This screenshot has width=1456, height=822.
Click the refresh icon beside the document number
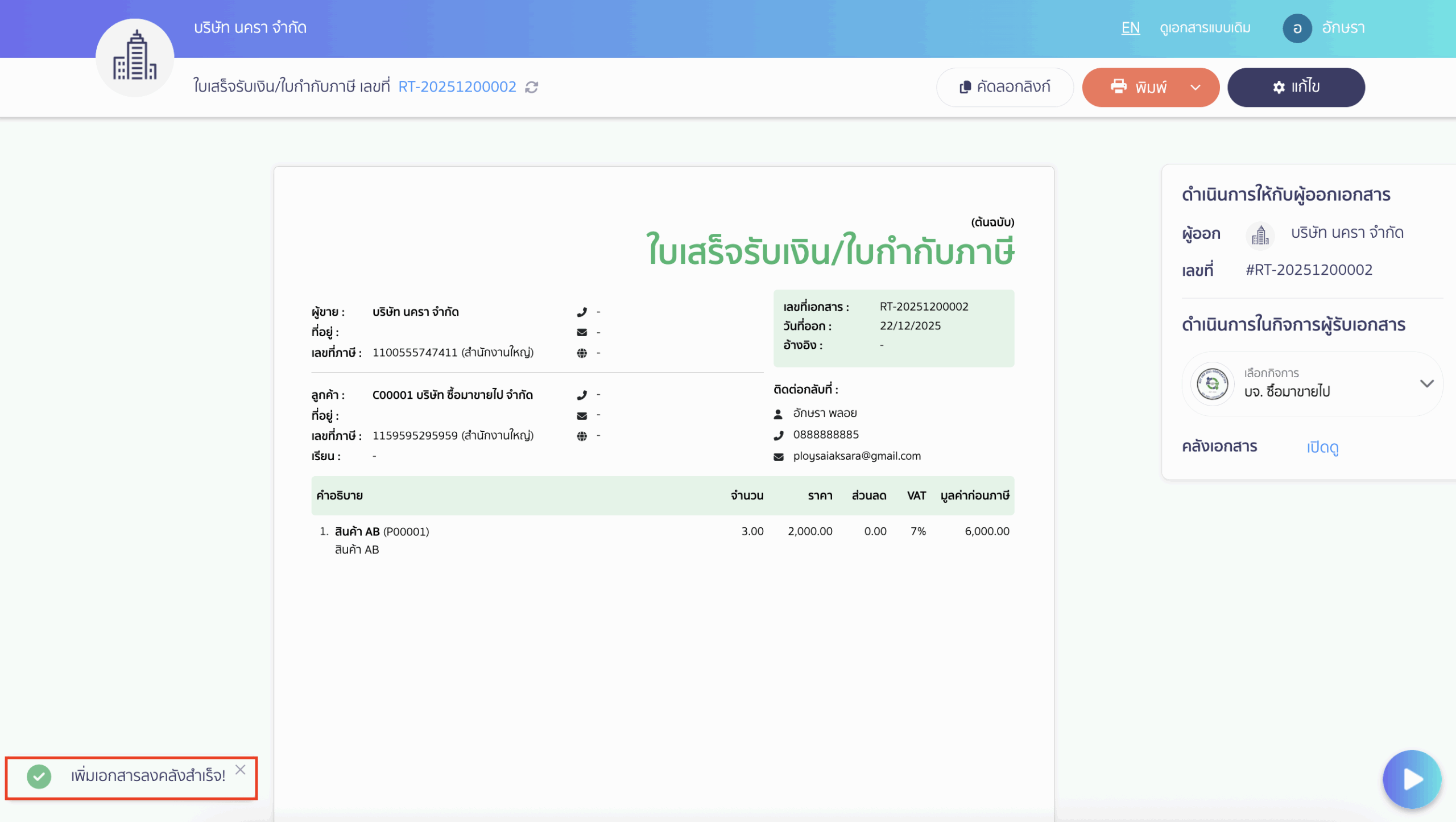(x=531, y=87)
